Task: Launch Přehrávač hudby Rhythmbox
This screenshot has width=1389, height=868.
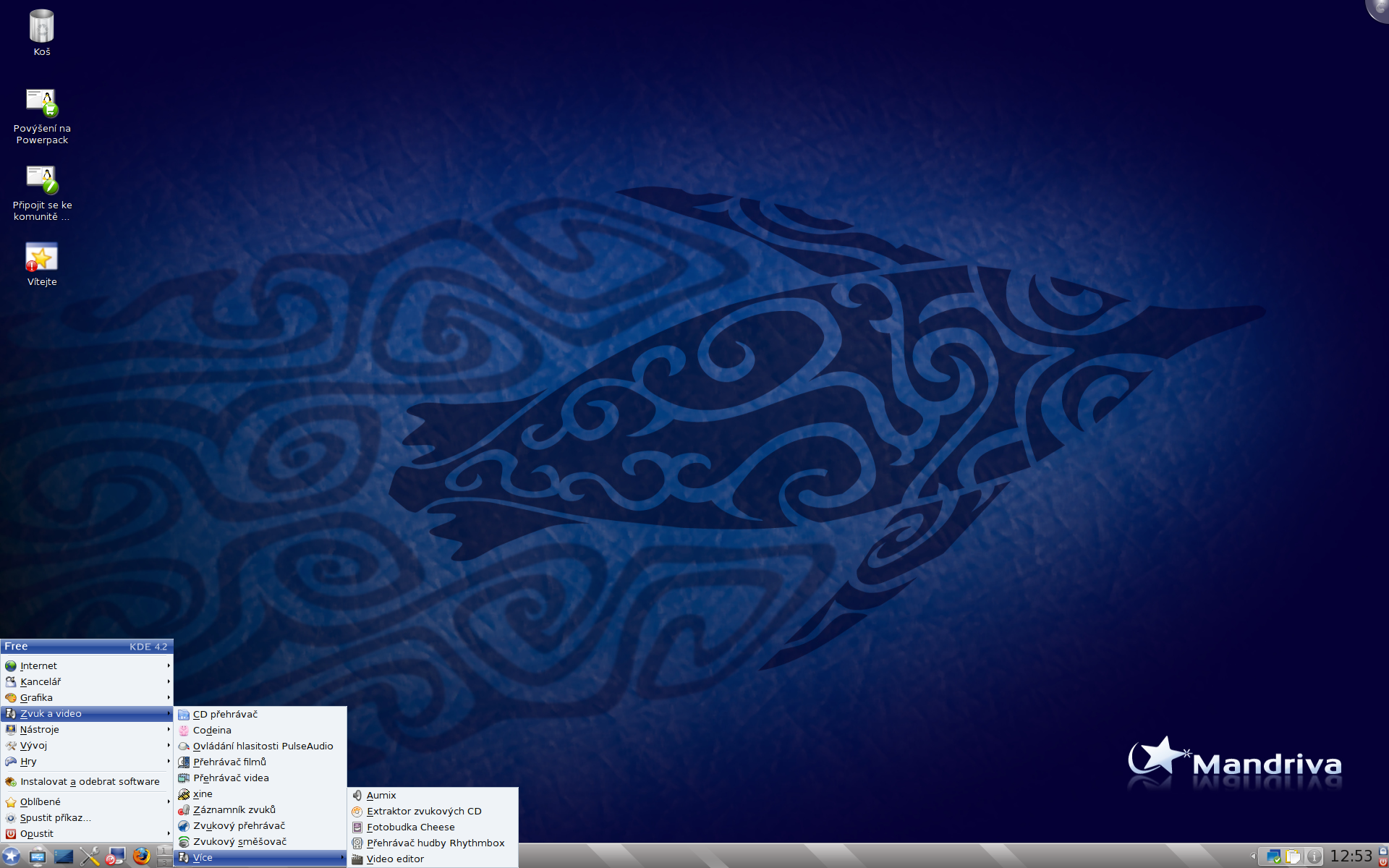Action: [433, 843]
